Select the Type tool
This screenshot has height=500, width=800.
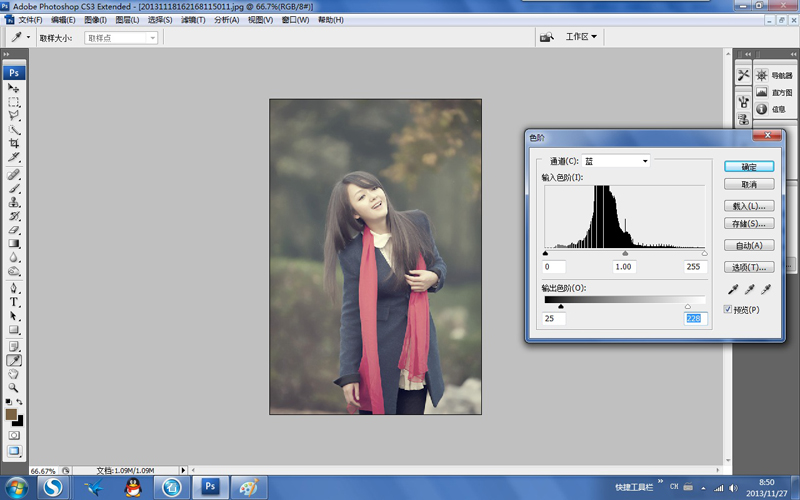(x=13, y=302)
